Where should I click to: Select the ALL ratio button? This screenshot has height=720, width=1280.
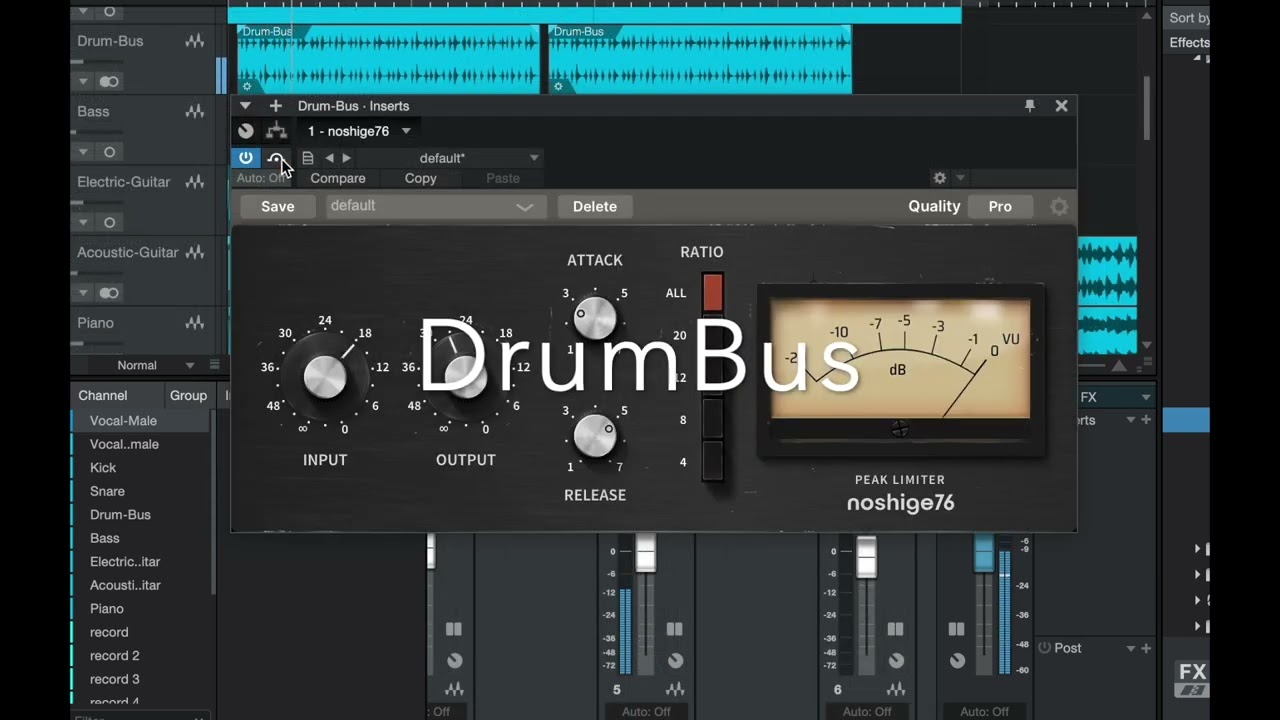712,293
